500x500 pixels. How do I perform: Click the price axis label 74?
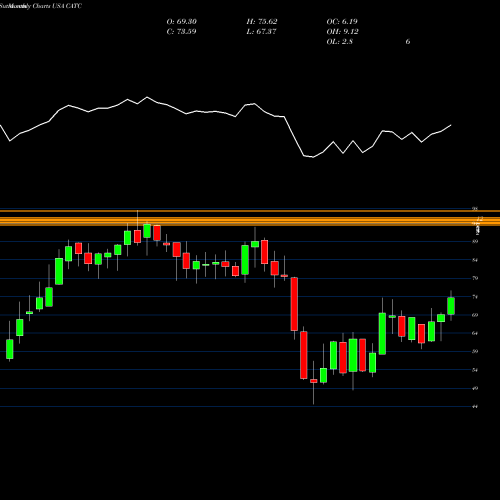[475, 296]
